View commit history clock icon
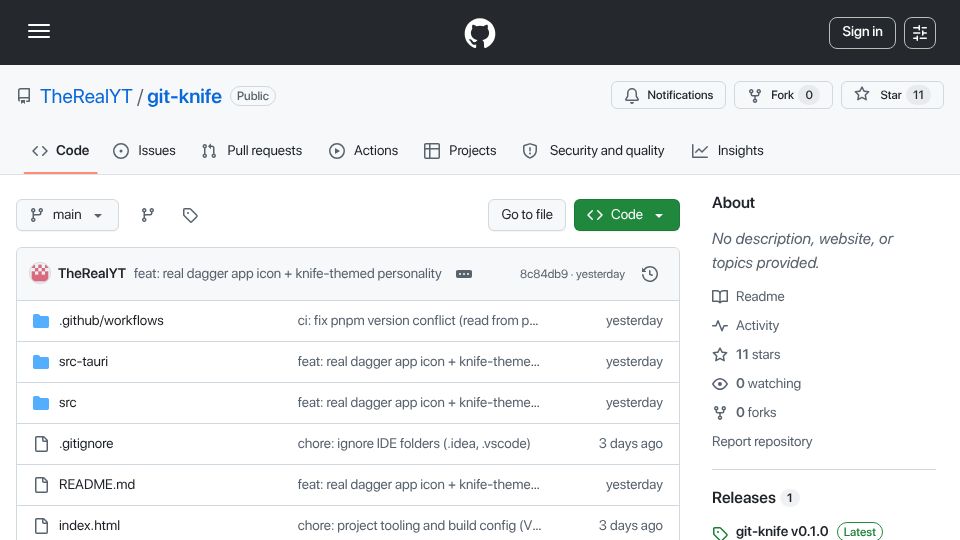Screen dimensions: 960x540 pos(650,274)
